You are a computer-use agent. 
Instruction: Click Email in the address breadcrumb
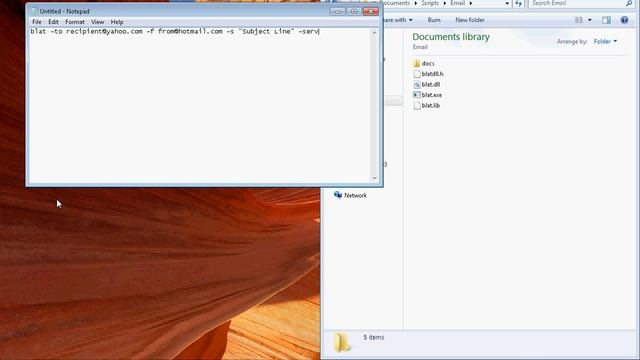pyautogui.click(x=458, y=3)
